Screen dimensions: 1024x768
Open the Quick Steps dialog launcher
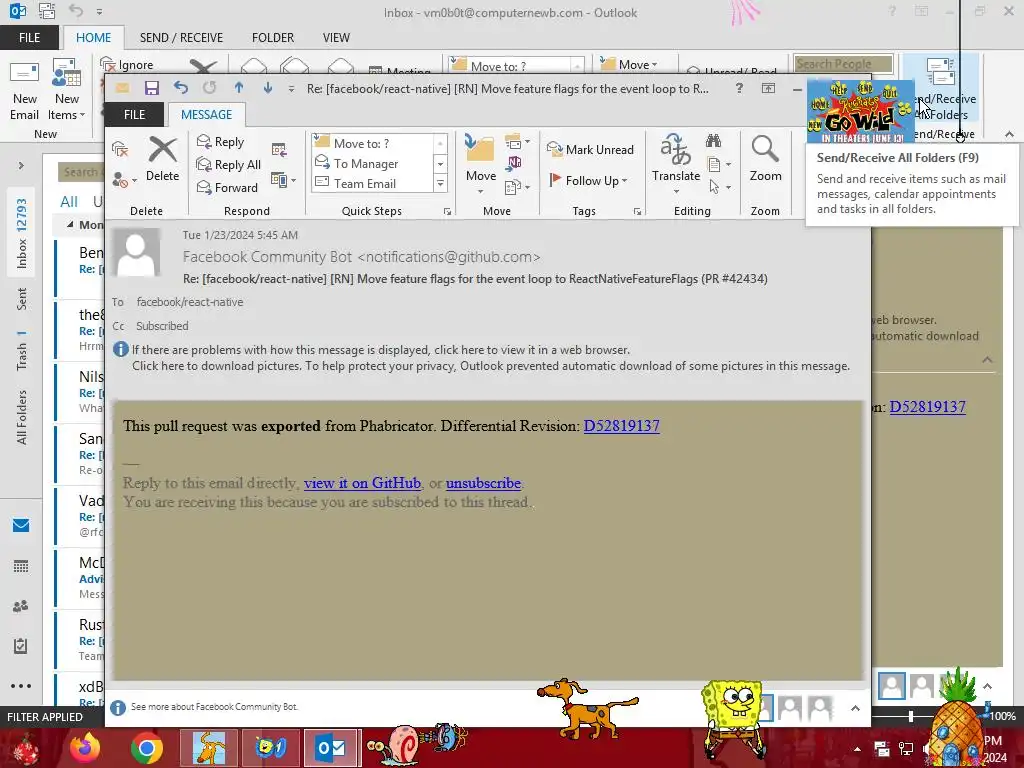point(447,212)
